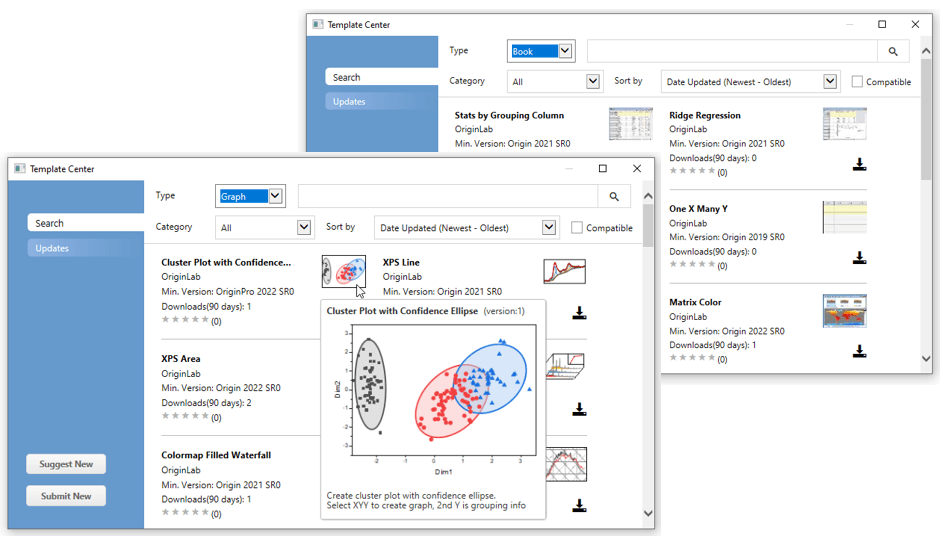Click the Suggest New button
943x542 pixels.
point(66,464)
